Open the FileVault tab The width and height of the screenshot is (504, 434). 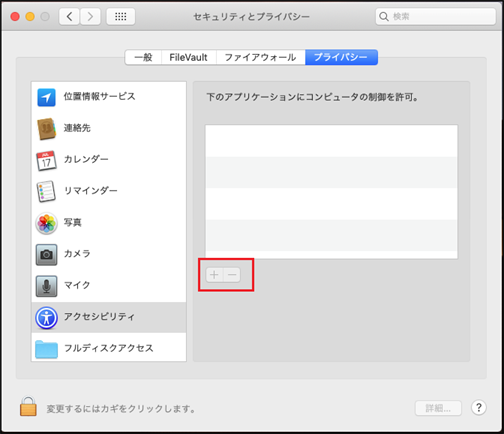click(x=189, y=57)
